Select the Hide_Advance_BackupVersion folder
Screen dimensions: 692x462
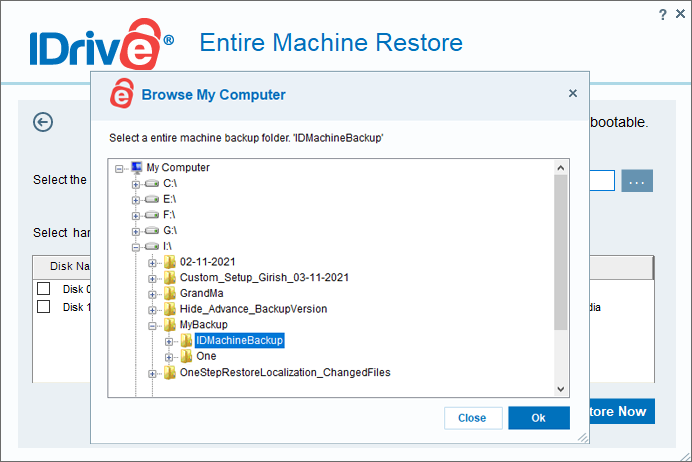(253, 309)
